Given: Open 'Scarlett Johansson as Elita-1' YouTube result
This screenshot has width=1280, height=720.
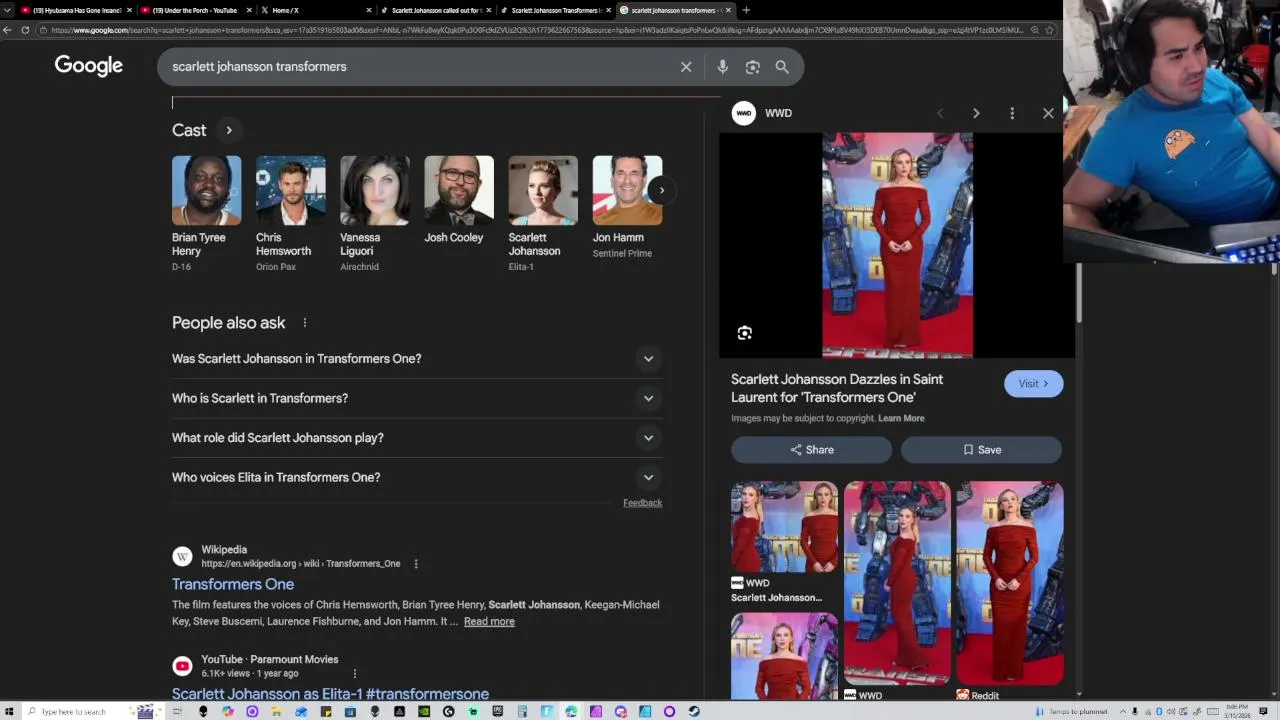Looking at the screenshot, I should coord(330,694).
